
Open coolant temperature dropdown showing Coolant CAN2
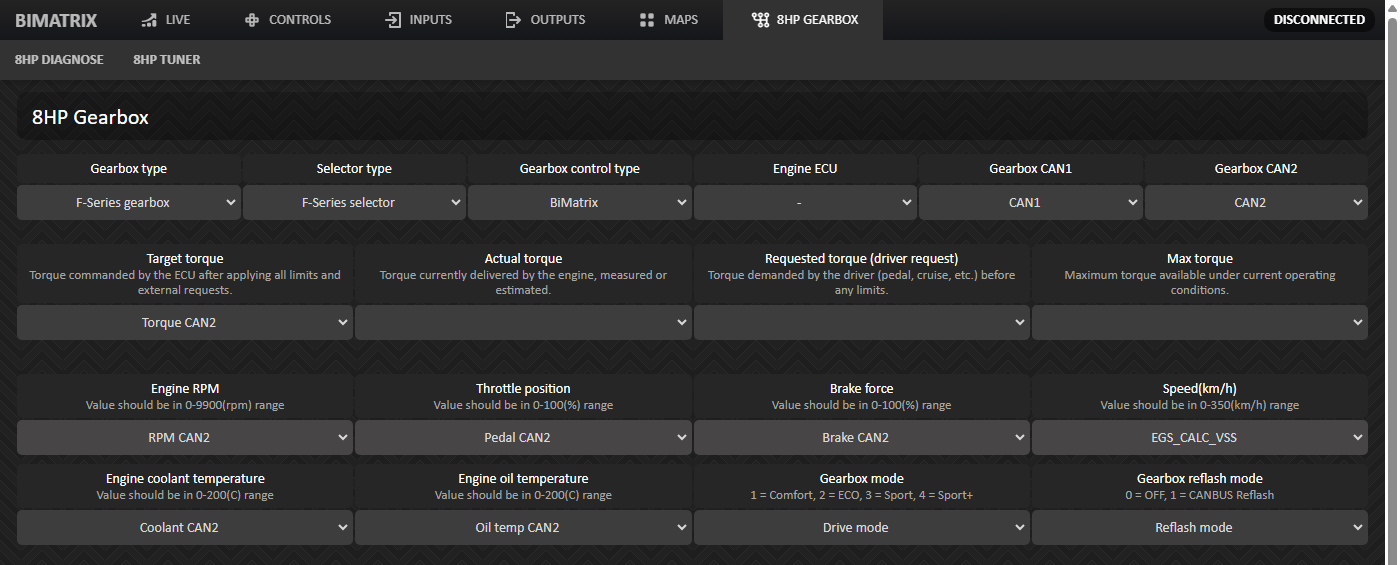[x=185, y=528]
